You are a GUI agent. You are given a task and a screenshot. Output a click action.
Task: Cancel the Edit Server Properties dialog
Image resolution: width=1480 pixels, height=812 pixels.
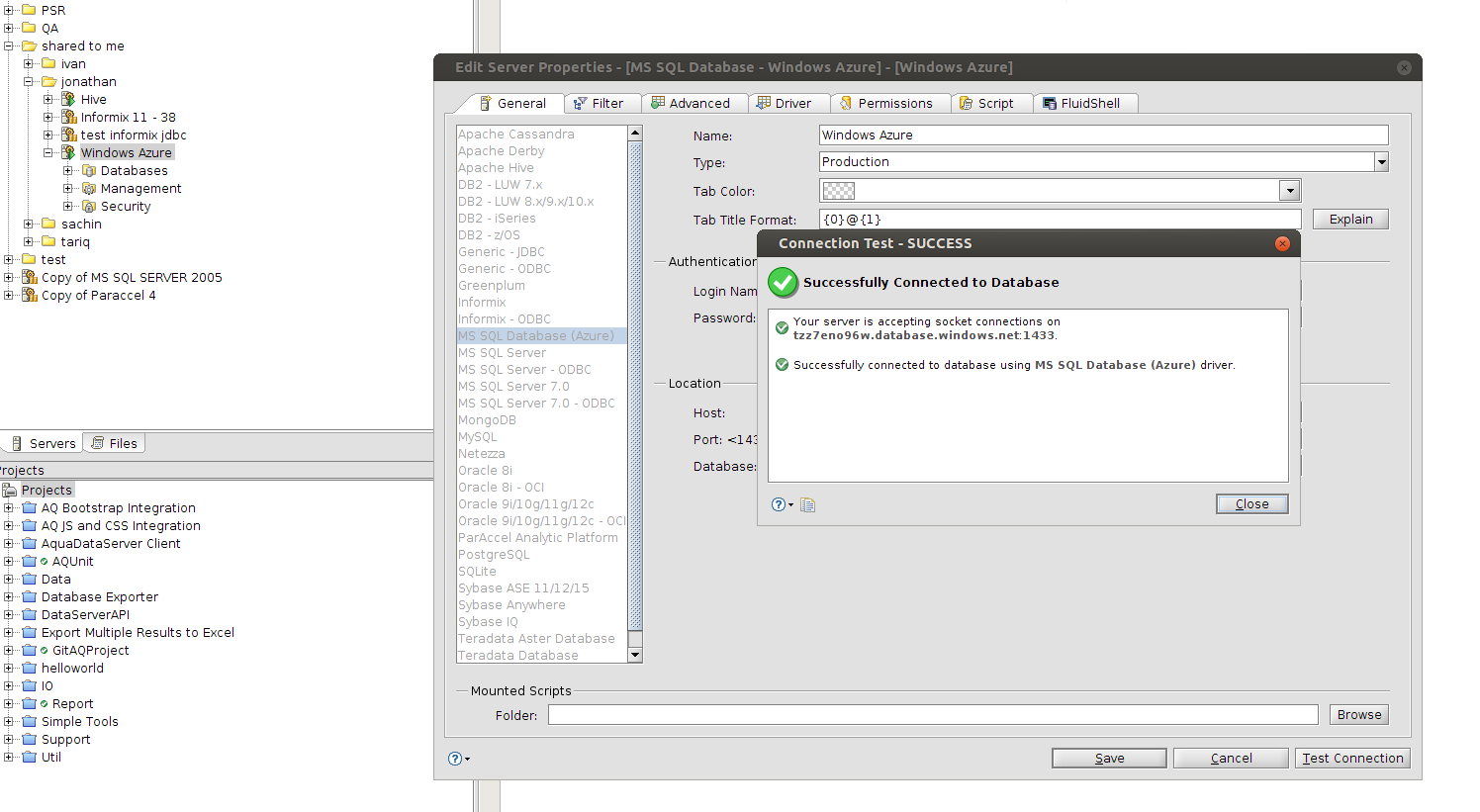[1231, 759]
